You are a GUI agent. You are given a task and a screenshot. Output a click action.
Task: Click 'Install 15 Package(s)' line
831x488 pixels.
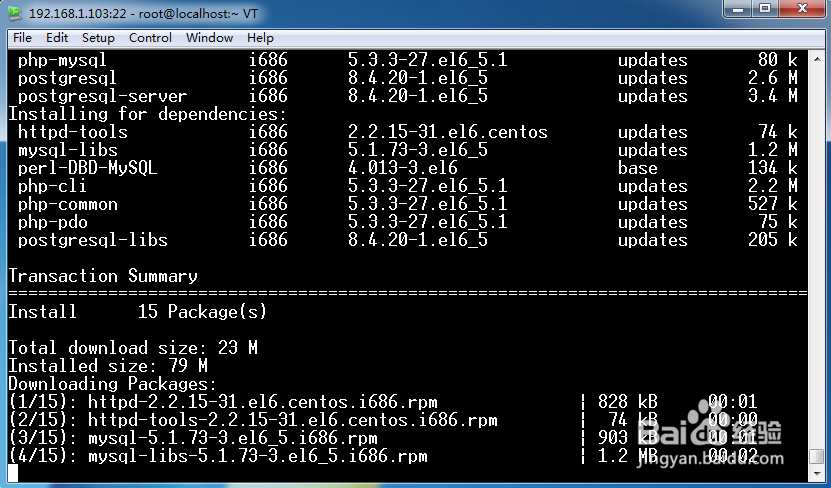click(137, 312)
